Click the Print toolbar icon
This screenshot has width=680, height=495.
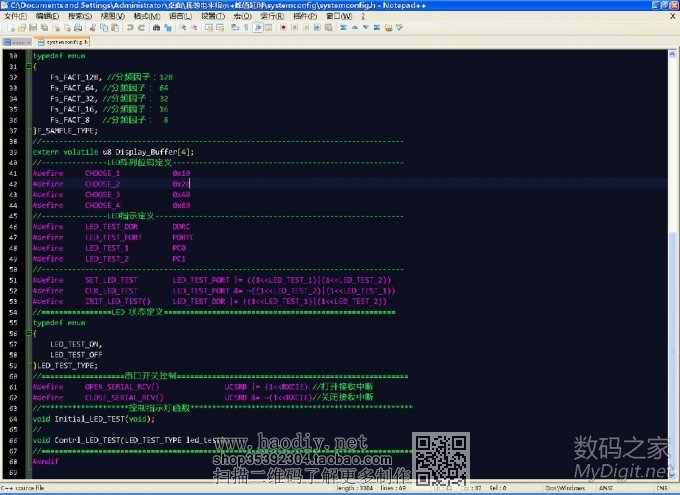click(76, 29)
